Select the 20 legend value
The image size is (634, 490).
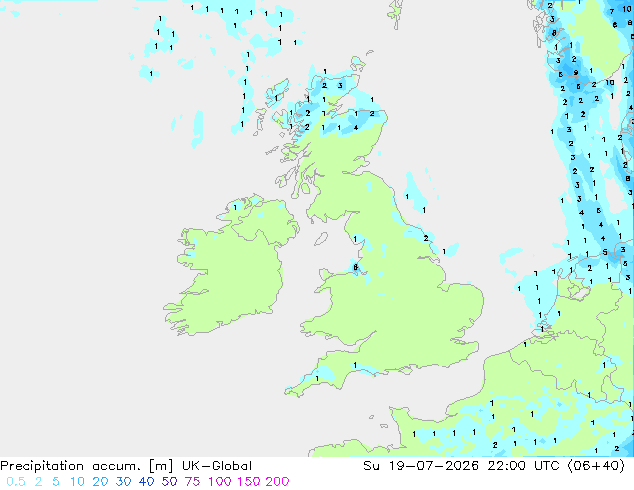click(x=100, y=482)
